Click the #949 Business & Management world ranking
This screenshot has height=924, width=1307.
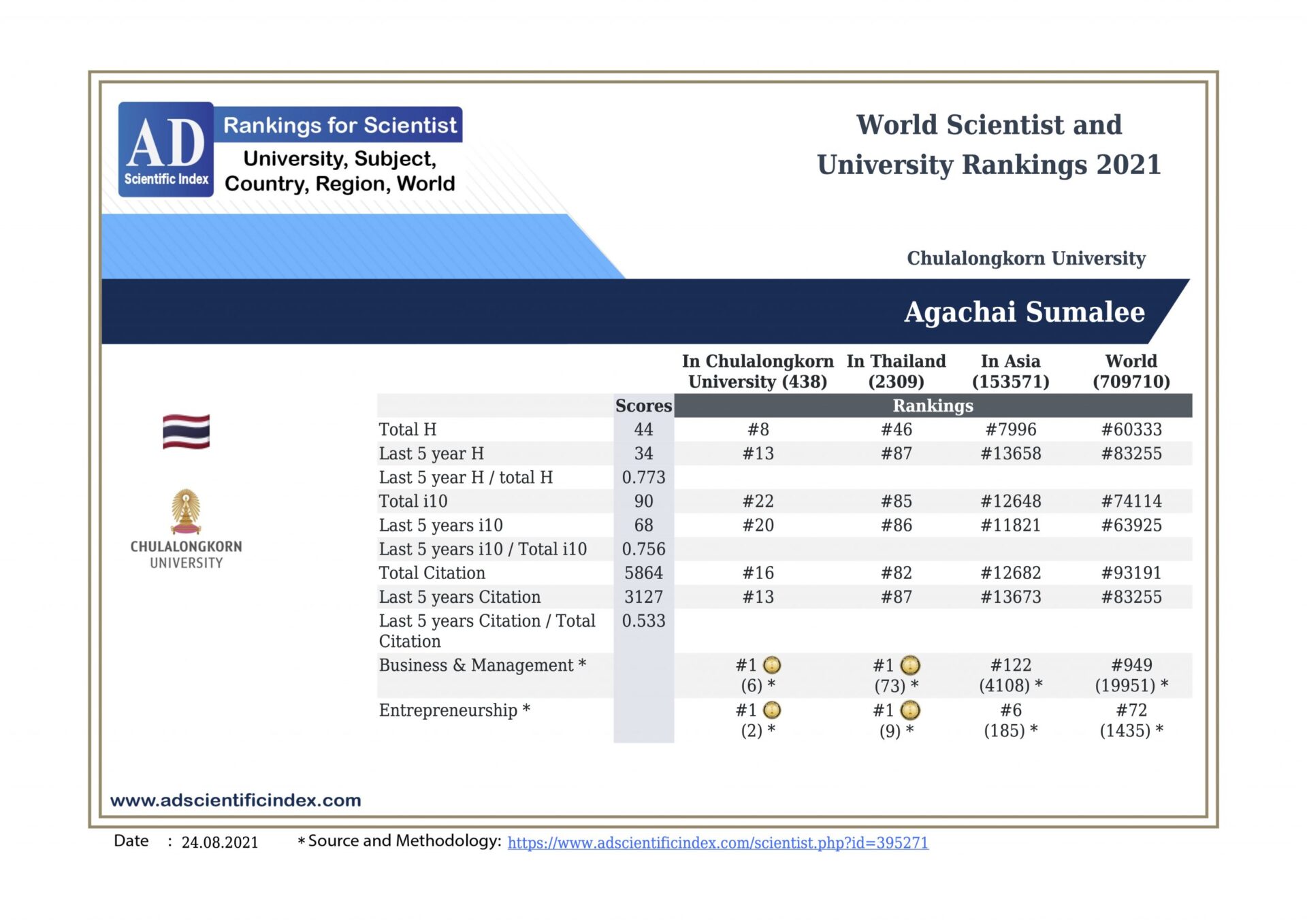pos(1131,665)
